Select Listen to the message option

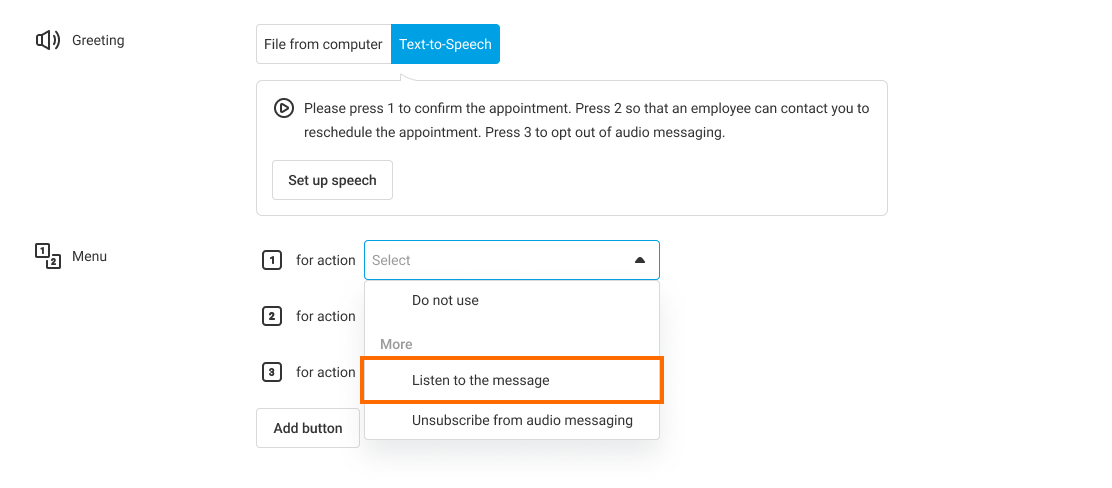coord(481,380)
